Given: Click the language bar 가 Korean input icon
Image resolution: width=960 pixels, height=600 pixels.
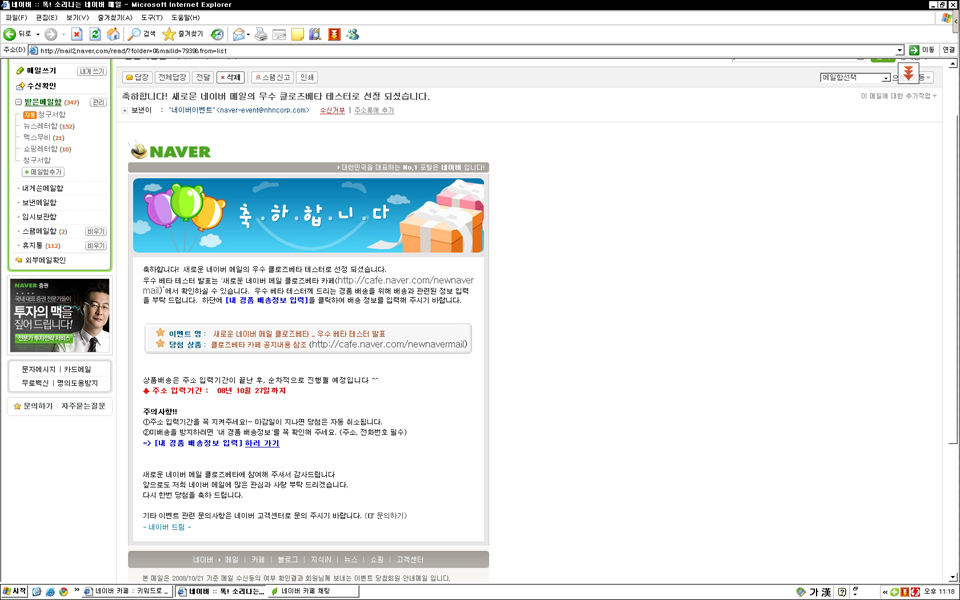Looking at the screenshot, I should pyautogui.click(x=814, y=592).
